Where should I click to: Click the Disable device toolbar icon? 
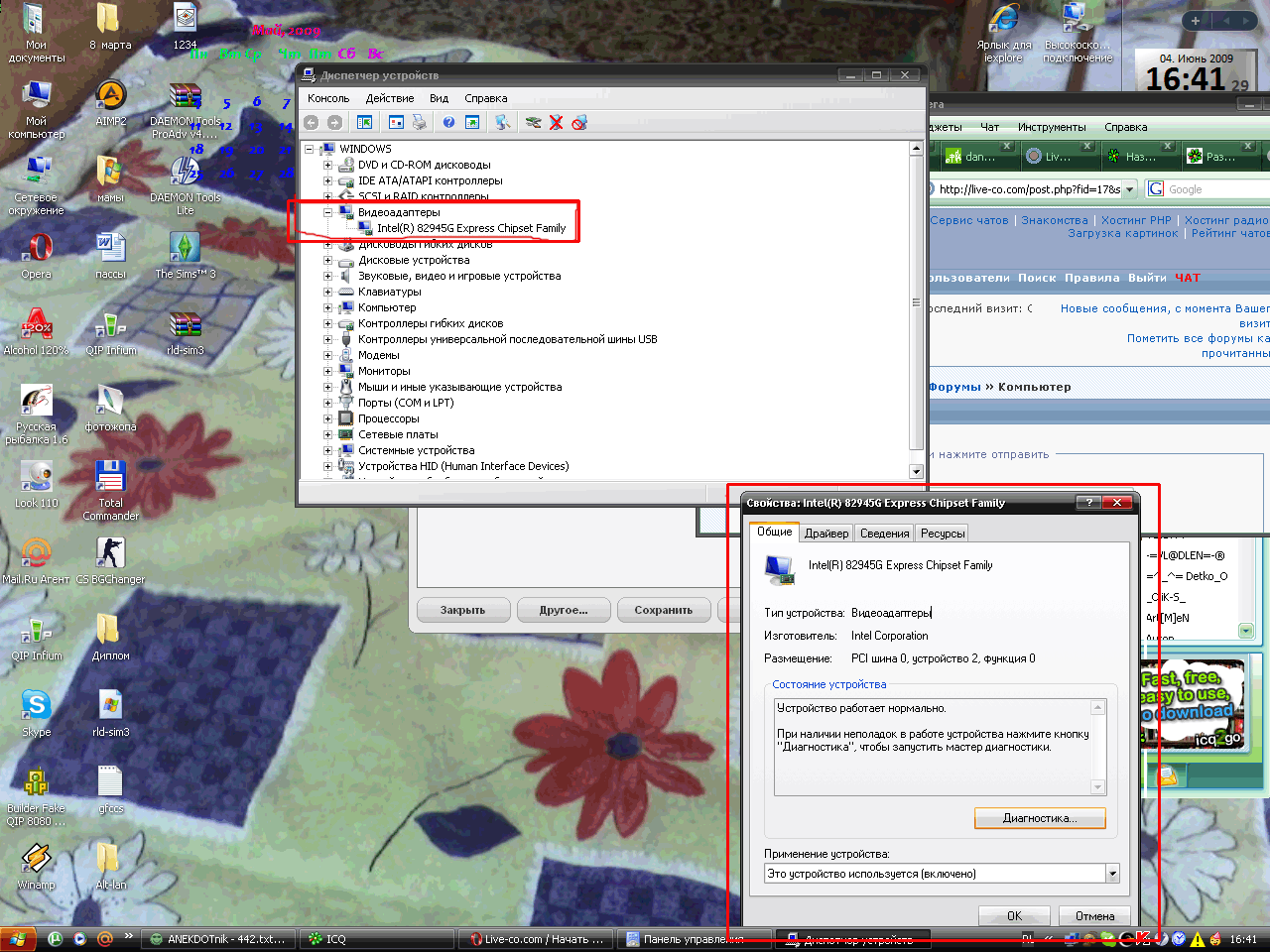click(579, 122)
